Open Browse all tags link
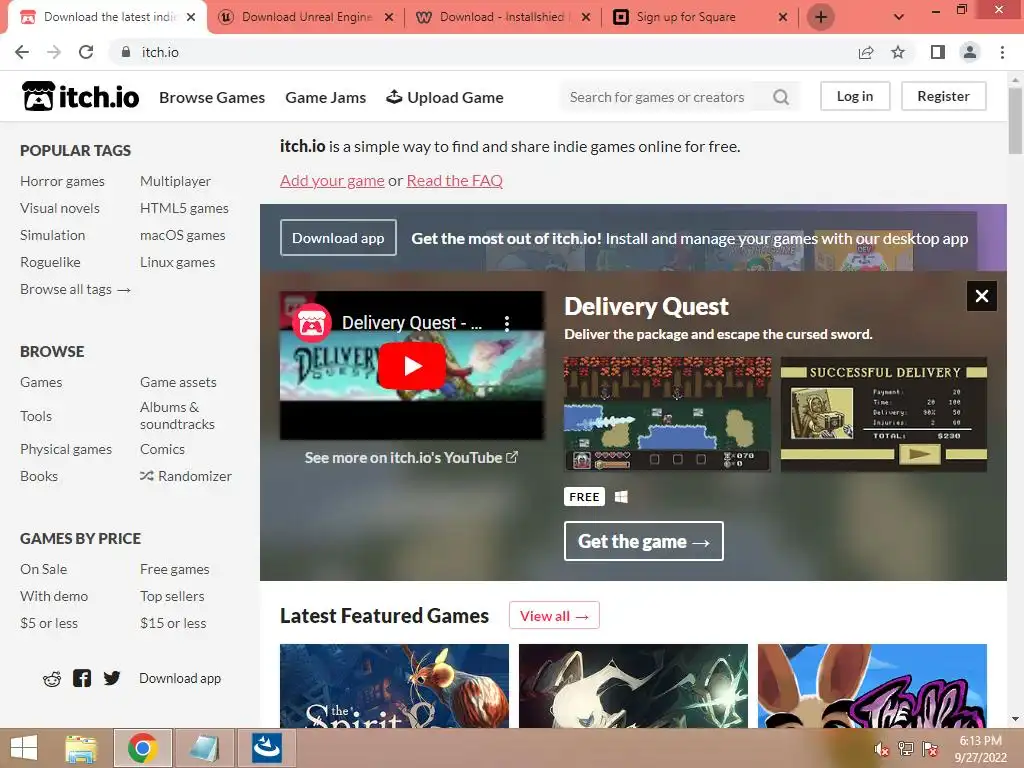Image resolution: width=1024 pixels, height=768 pixels. tap(76, 289)
